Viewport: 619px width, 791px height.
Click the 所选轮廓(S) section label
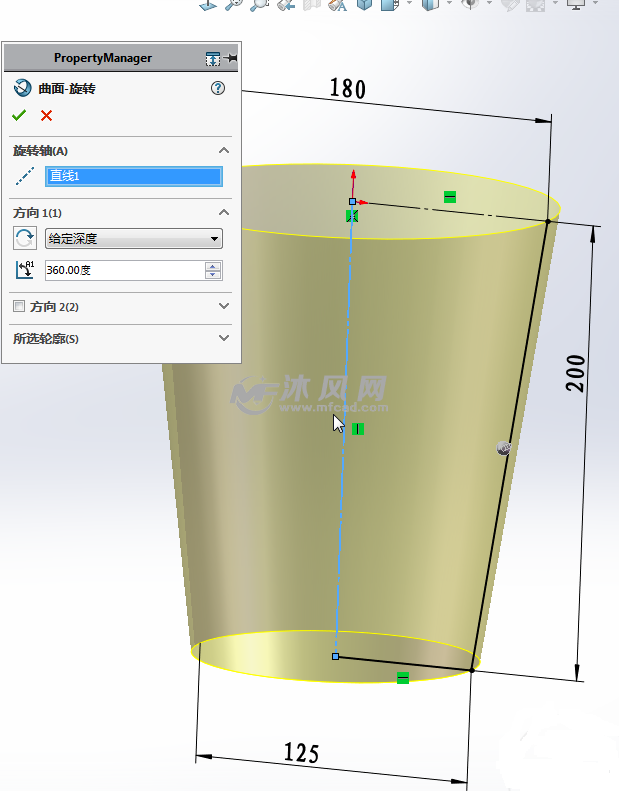[x=46, y=338]
